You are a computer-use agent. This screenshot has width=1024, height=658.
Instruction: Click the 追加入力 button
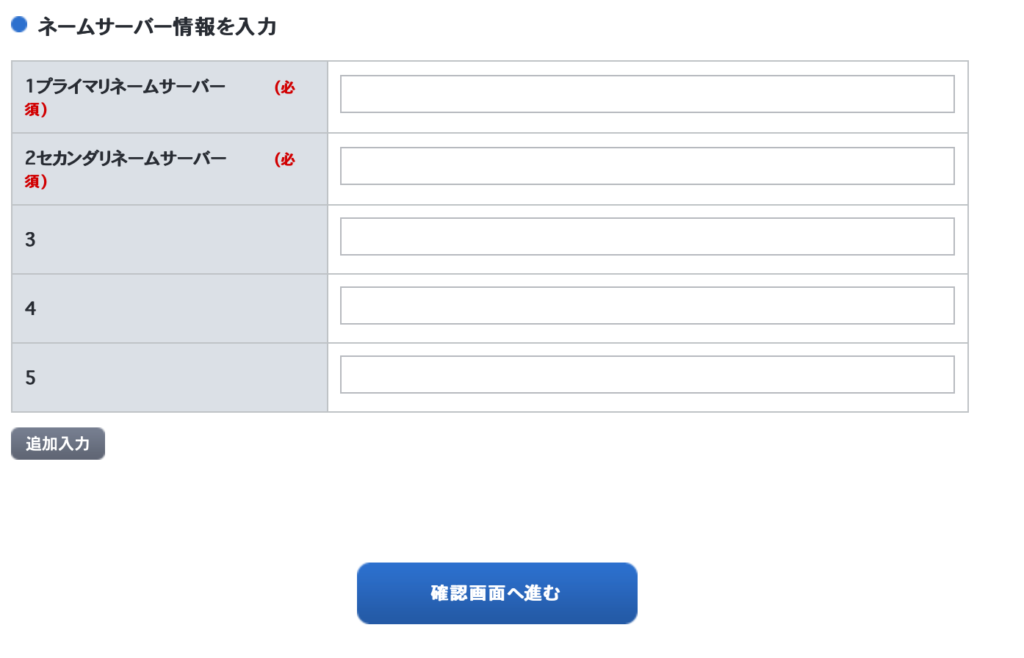58,444
